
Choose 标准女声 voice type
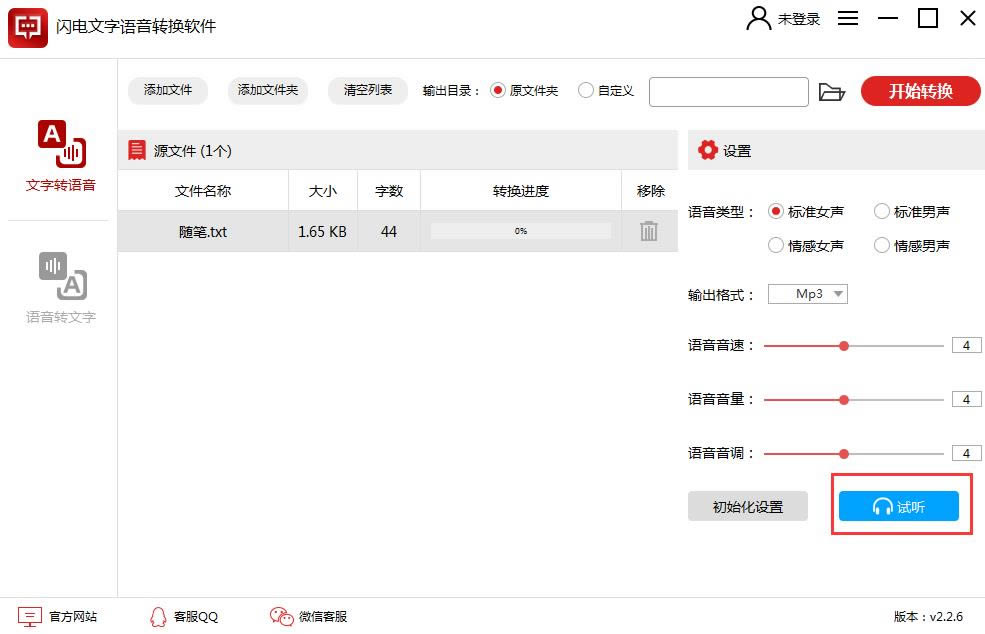pyautogui.click(x=776, y=212)
